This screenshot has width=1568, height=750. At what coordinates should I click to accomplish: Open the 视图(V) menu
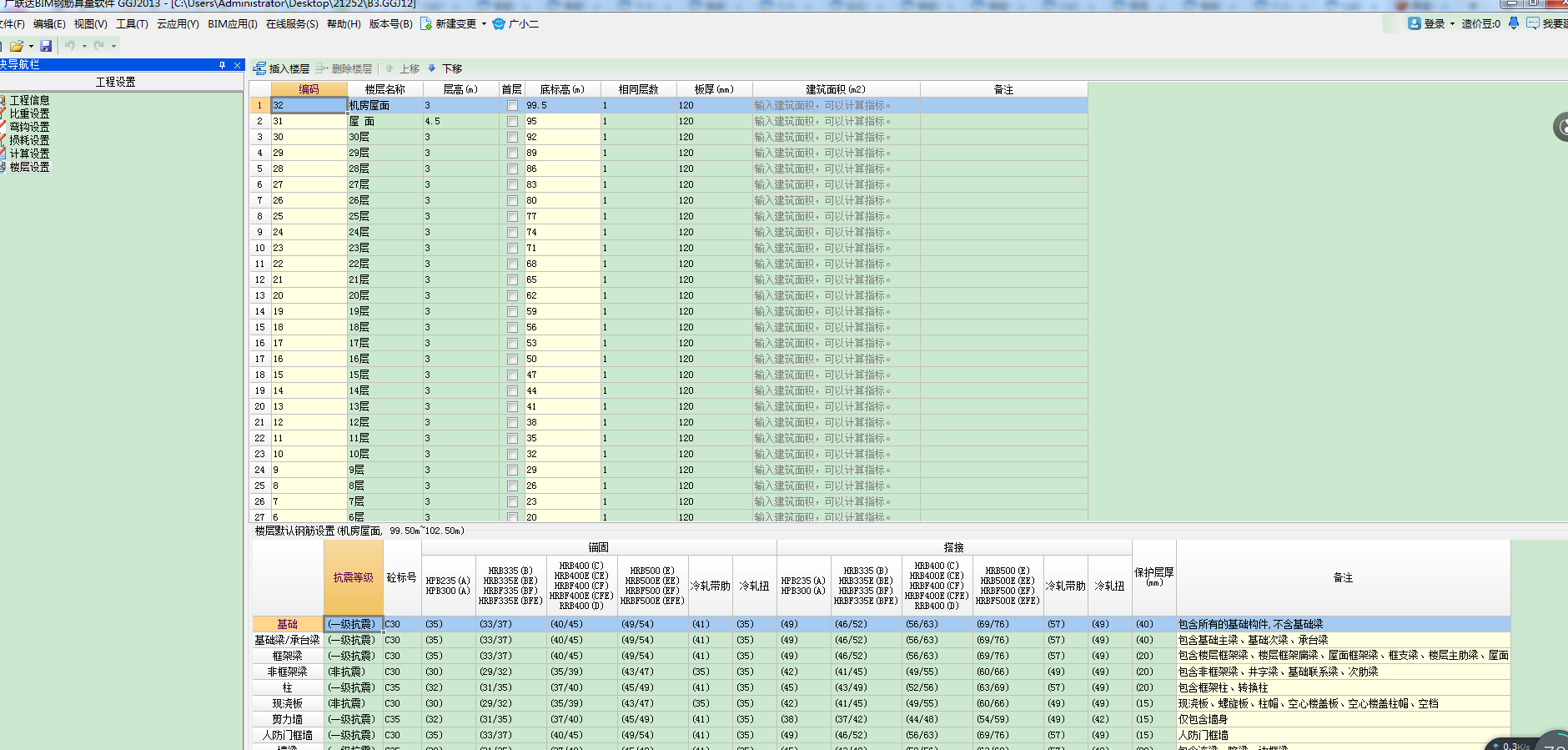[90, 23]
